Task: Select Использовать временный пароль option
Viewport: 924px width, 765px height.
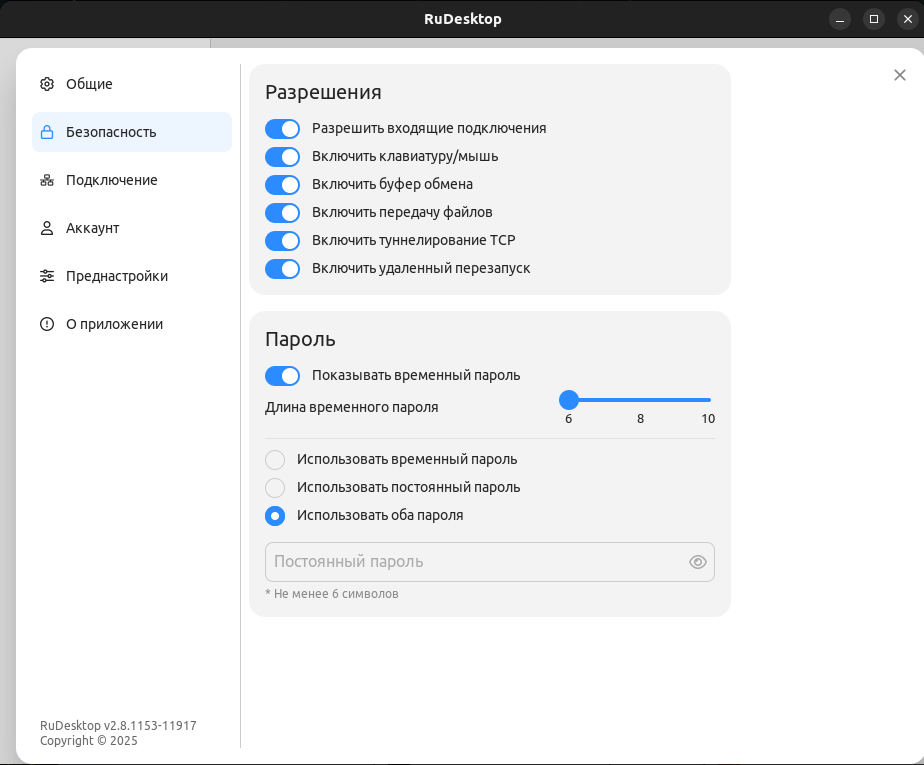Action: [x=275, y=460]
